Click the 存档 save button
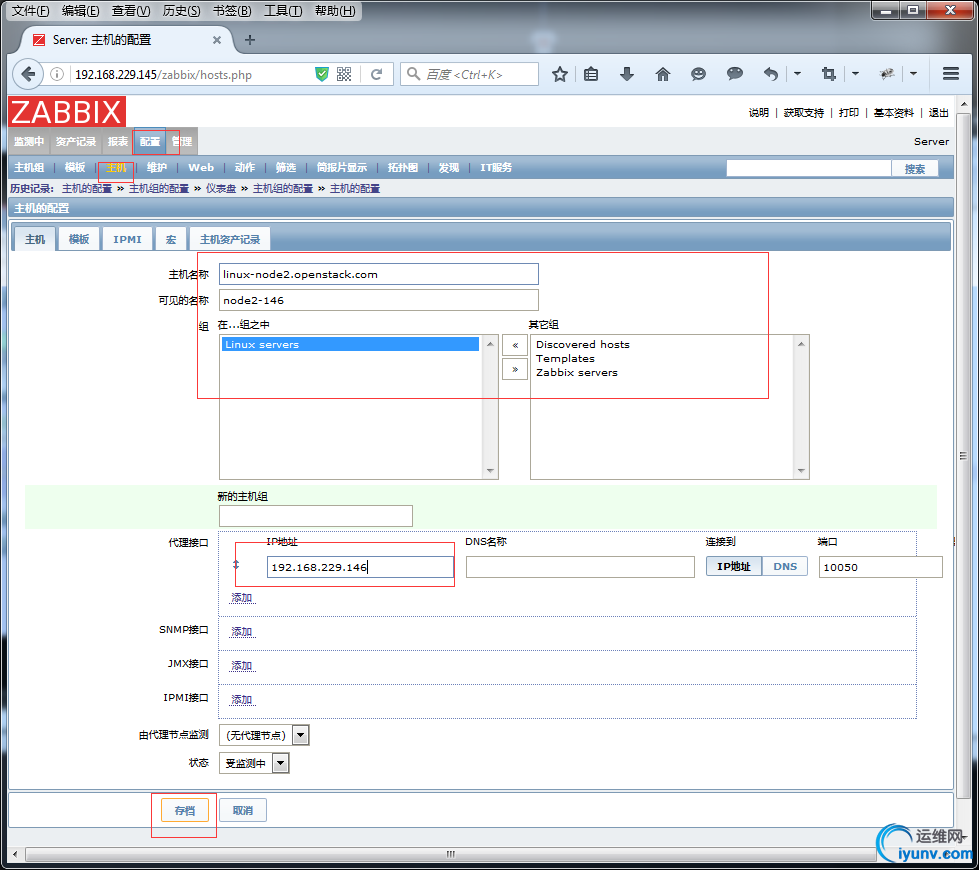Image resolution: width=979 pixels, height=870 pixels. point(184,810)
